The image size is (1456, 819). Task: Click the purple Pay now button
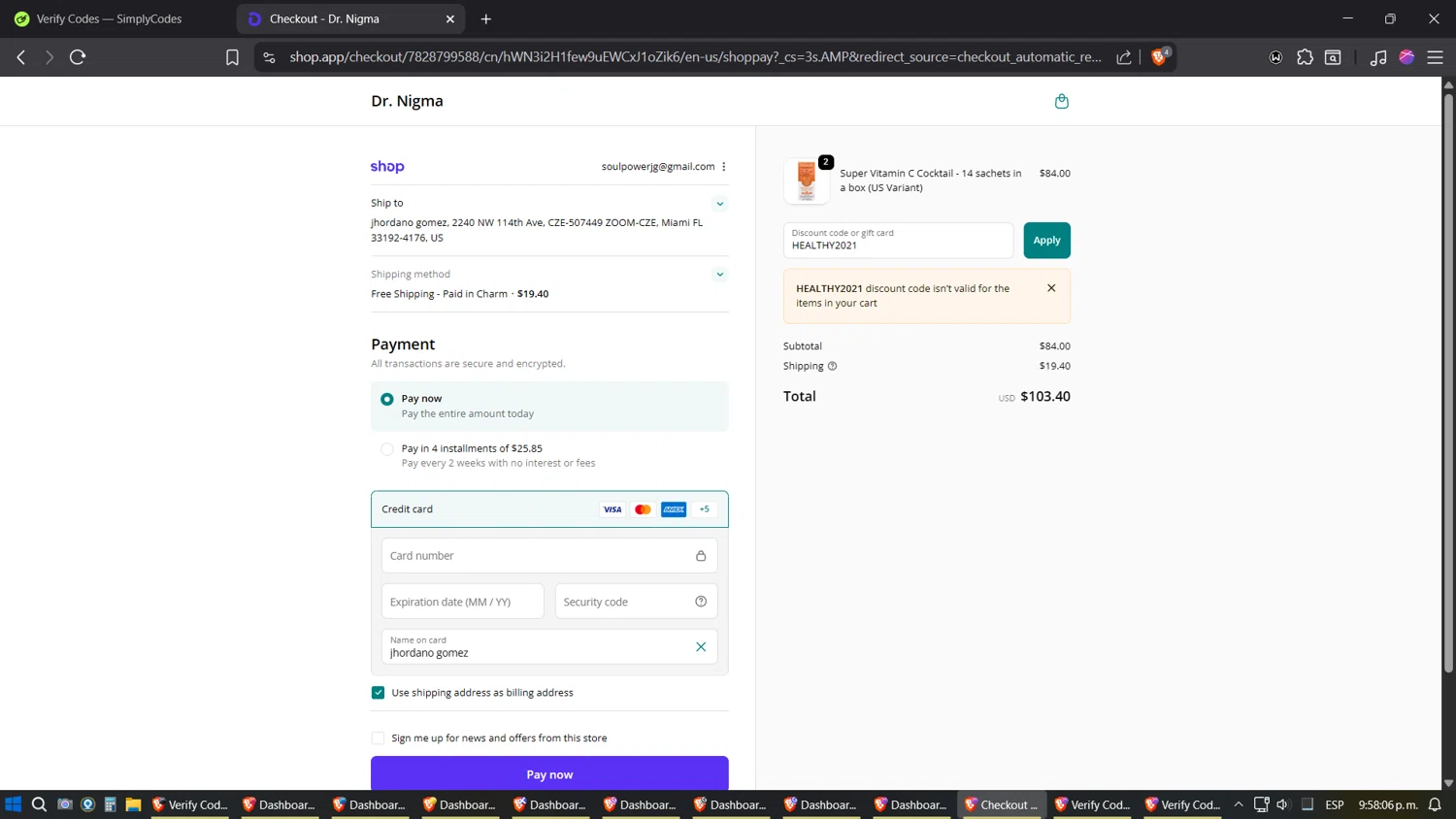tap(549, 774)
